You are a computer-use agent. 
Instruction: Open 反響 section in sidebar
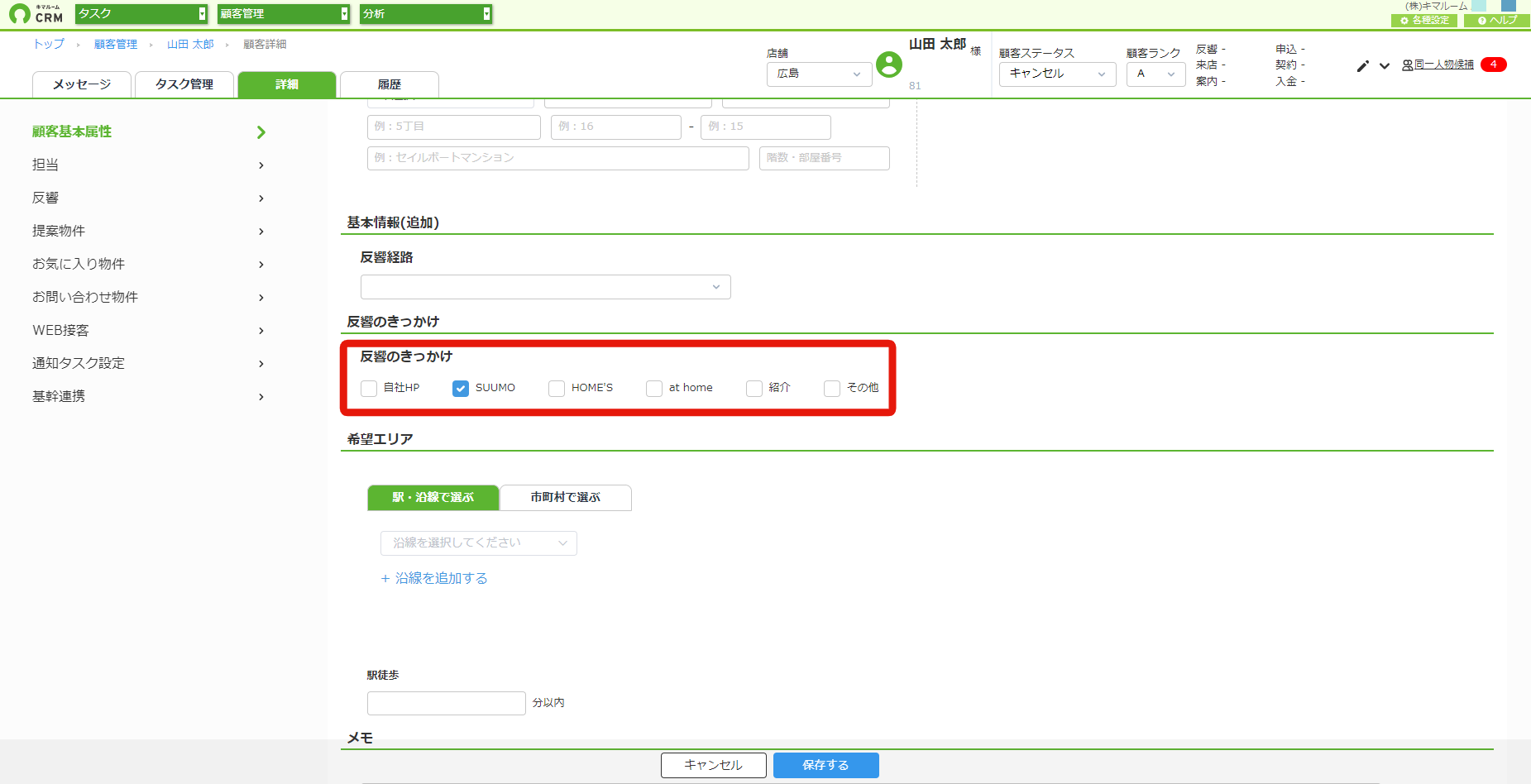(x=45, y=198)
